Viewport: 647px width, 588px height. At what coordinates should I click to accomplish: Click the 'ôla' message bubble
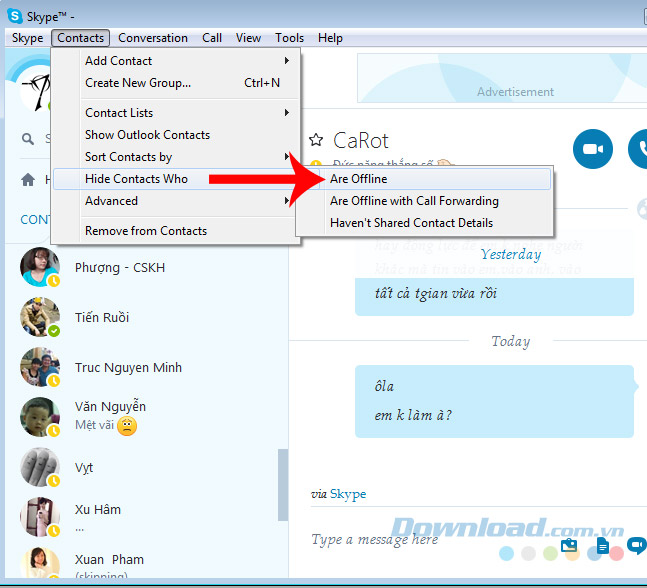384,387
